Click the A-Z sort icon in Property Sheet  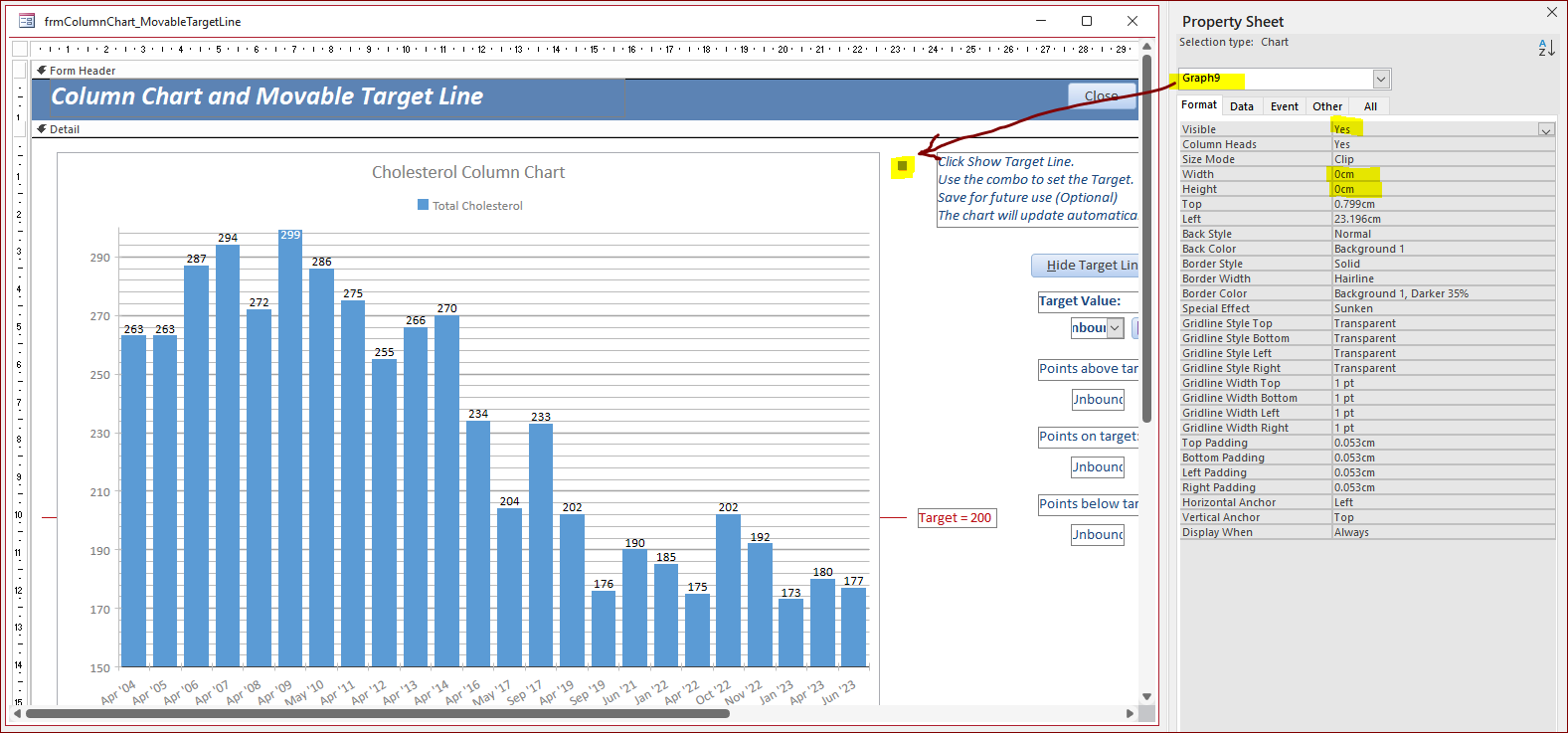pos(1546,47)
